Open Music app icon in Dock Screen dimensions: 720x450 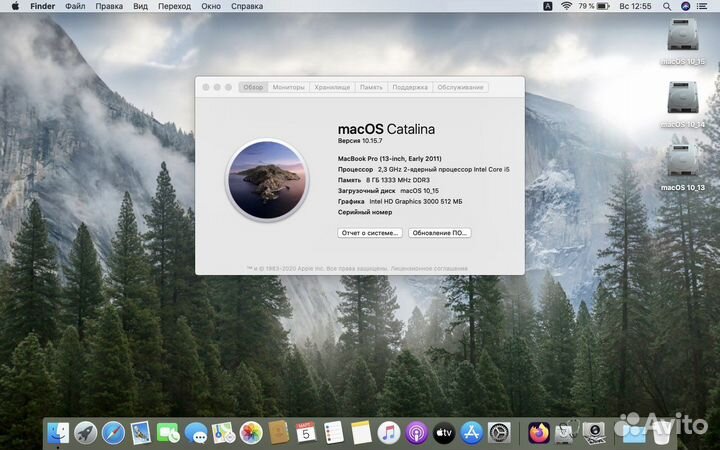tap(389, 433)
